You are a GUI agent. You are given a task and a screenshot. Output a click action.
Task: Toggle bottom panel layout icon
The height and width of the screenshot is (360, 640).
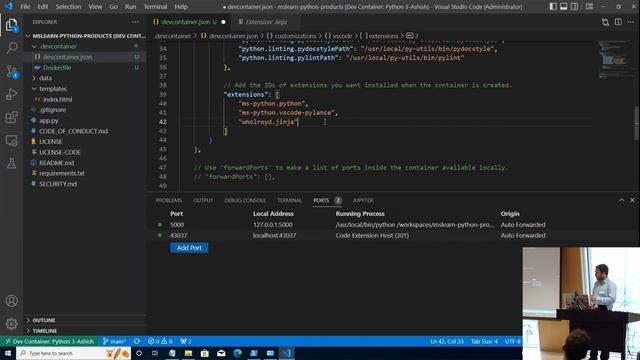(564, 7)
